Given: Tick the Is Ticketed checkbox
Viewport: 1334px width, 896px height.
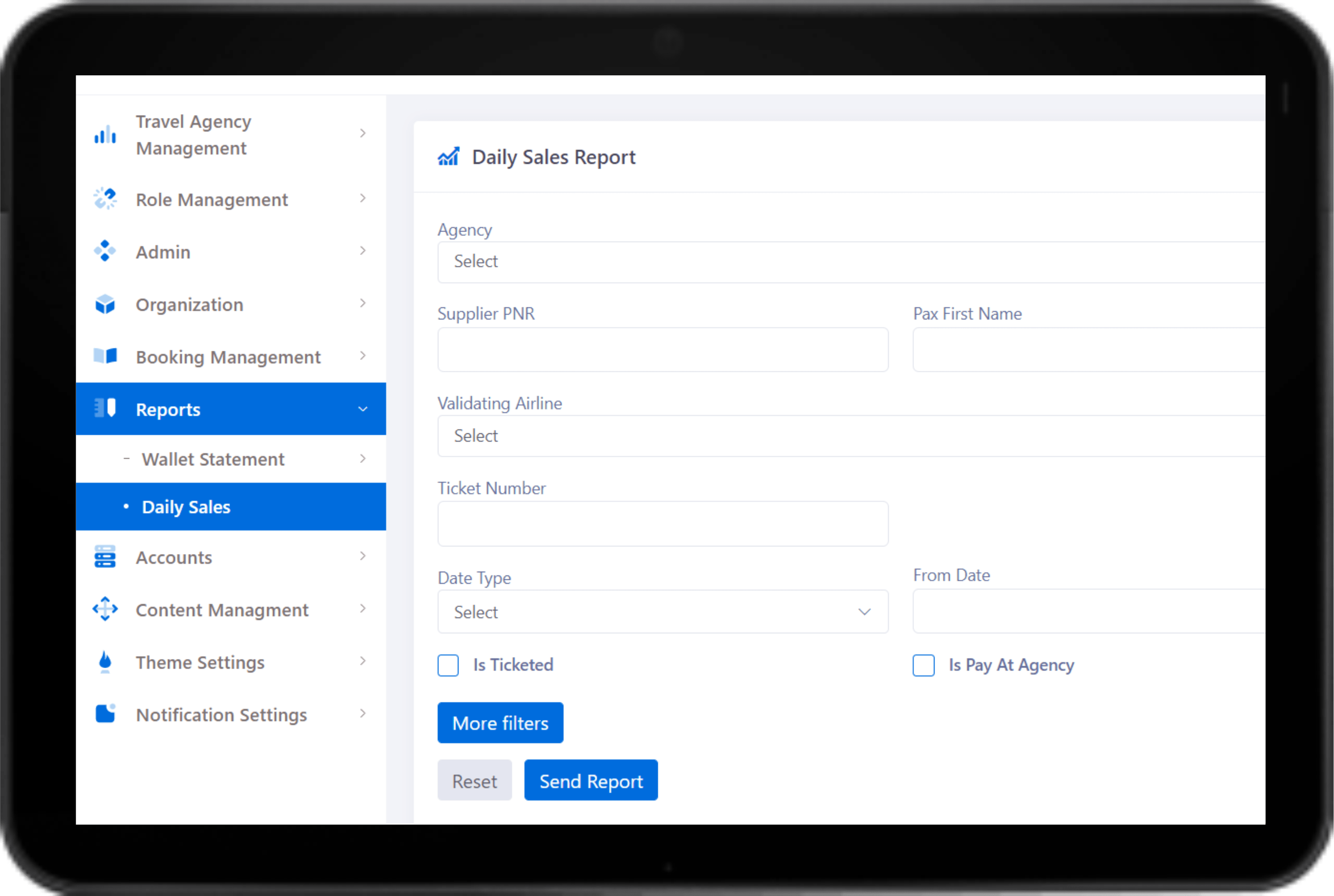Looking at the screenshot, I should 448,665.
